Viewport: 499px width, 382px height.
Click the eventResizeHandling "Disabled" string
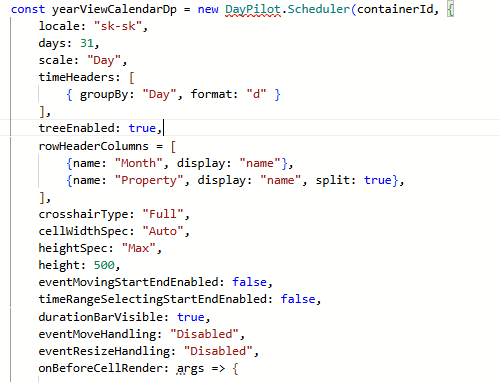[x=218, y=351]
